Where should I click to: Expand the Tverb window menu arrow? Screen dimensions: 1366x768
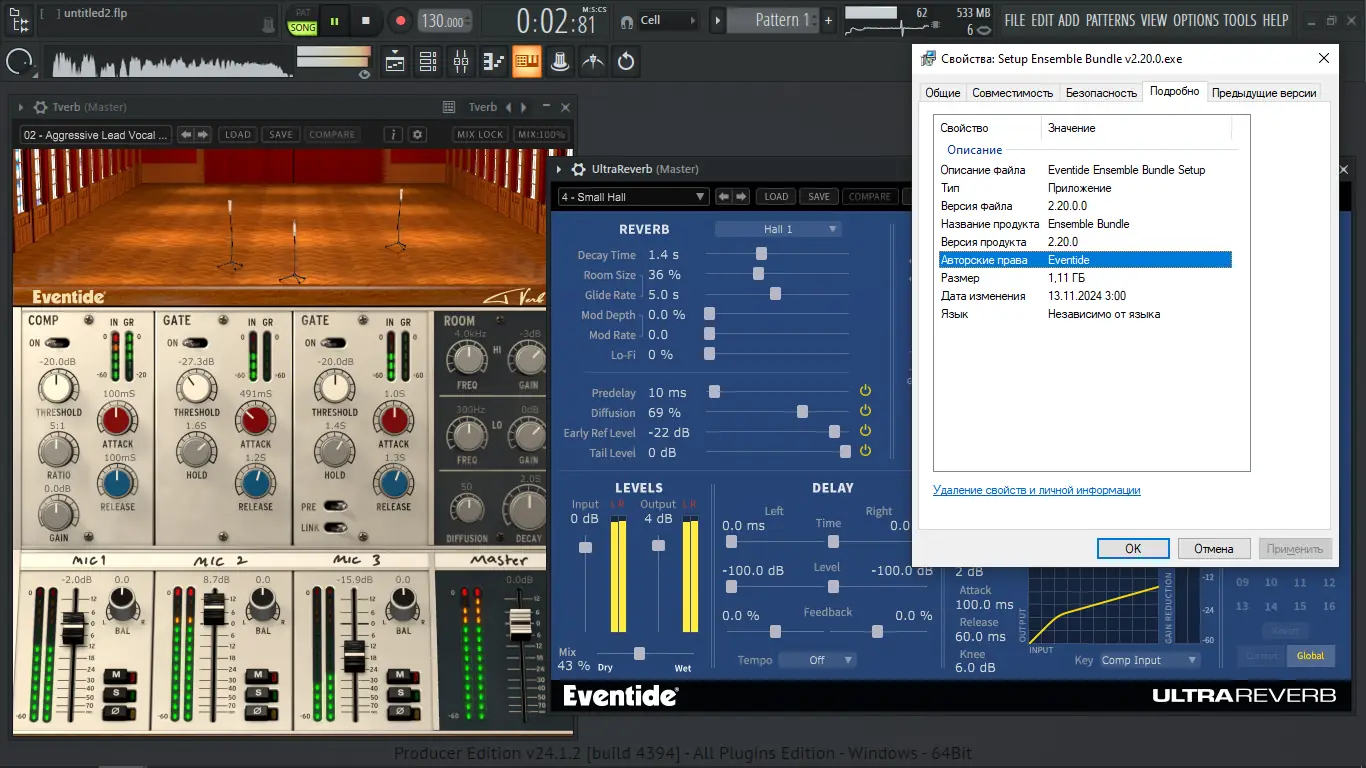[22, 107]
